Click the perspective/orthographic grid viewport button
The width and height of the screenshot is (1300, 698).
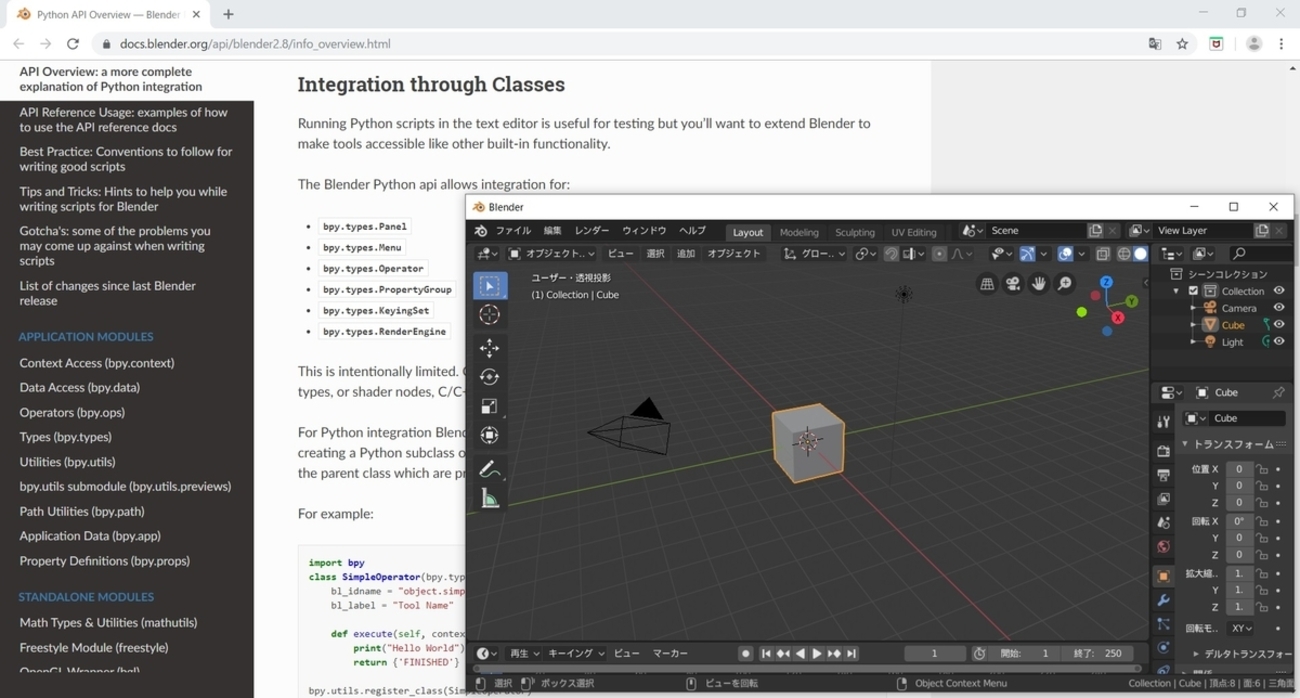pyautogui.click(x=987, y=283)
